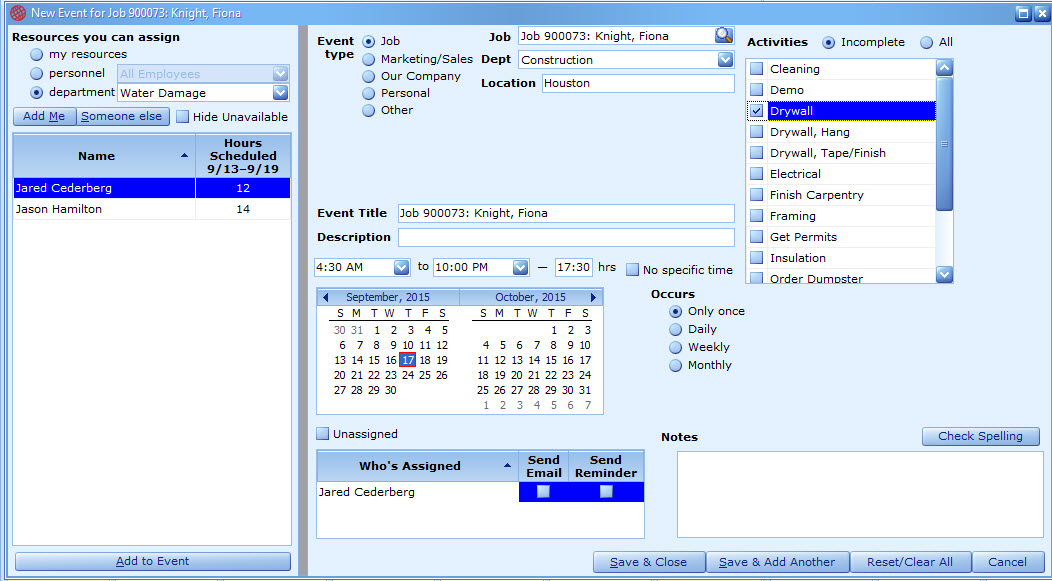Image resolution: width=1052 pixels, height=581 pixels.
Task: Open the Dept Construction dropdown
Action: click(725, 60)
